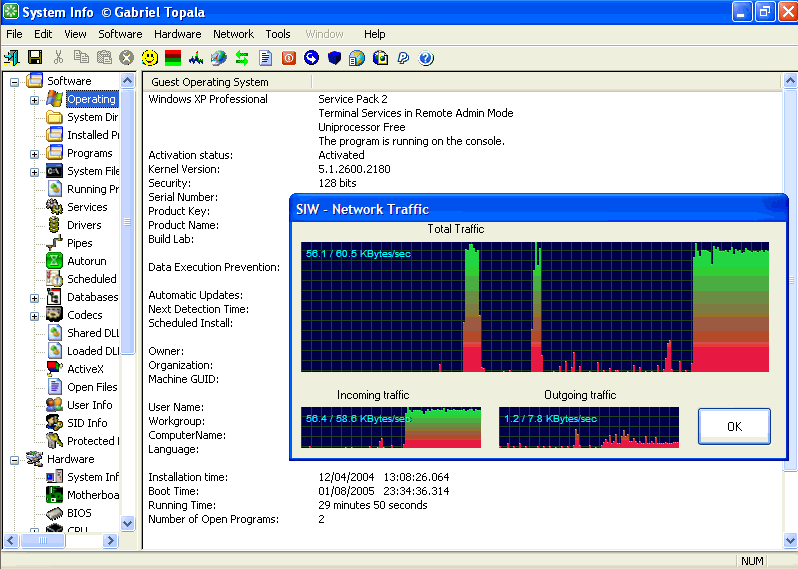
Task: Open the SID Info tree entry
Action: (x=87, y=423)
